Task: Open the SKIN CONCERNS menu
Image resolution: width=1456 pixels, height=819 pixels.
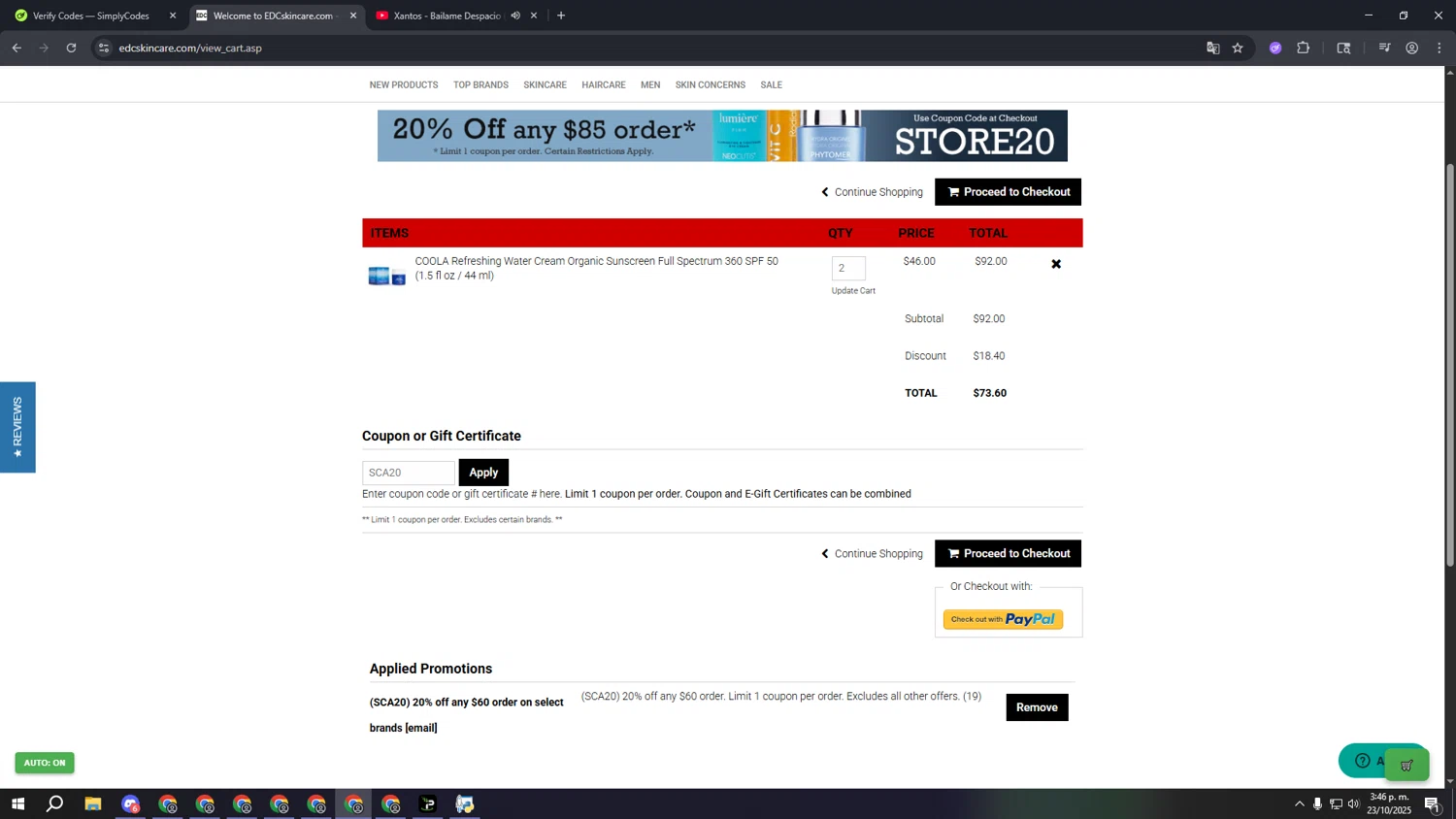Action: coord(711,85)
